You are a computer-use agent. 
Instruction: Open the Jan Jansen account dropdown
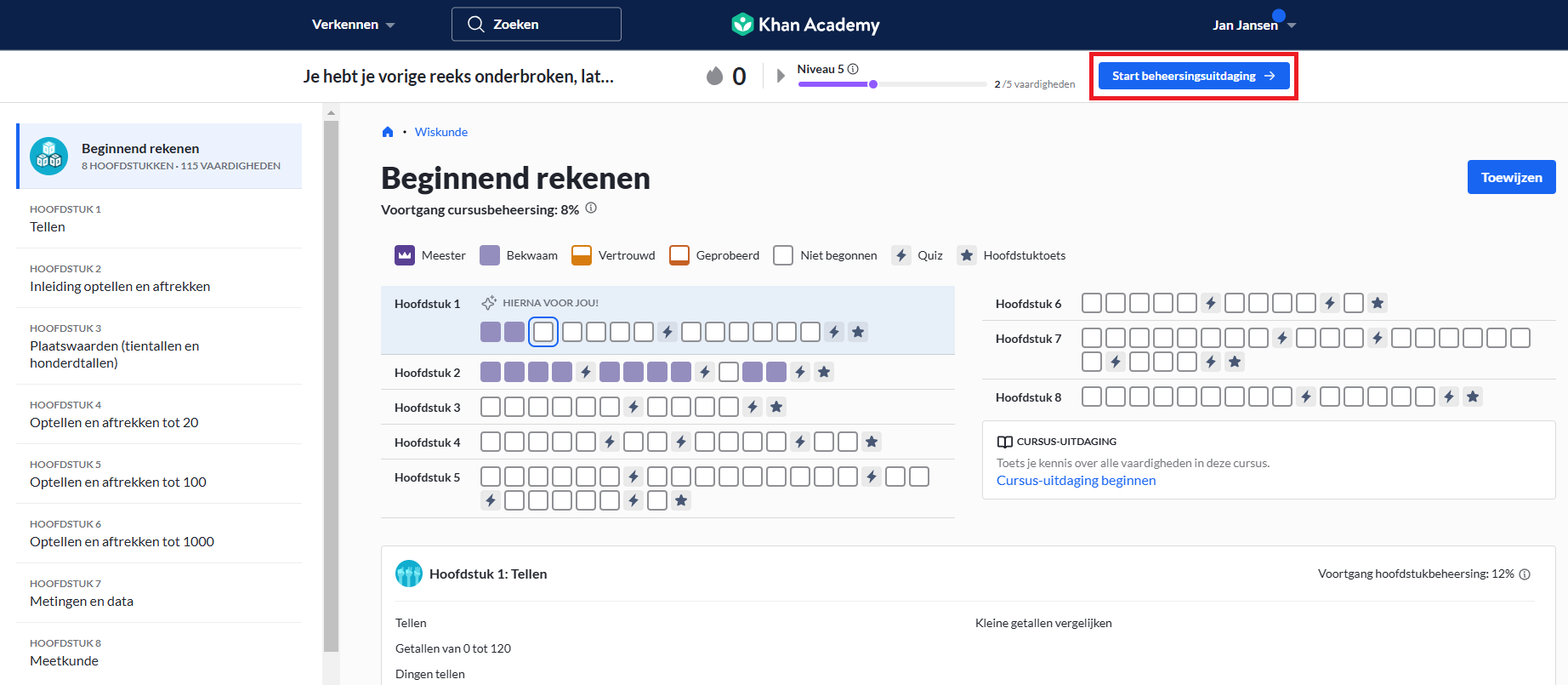pyautogui.click(x=1254, y=26)
